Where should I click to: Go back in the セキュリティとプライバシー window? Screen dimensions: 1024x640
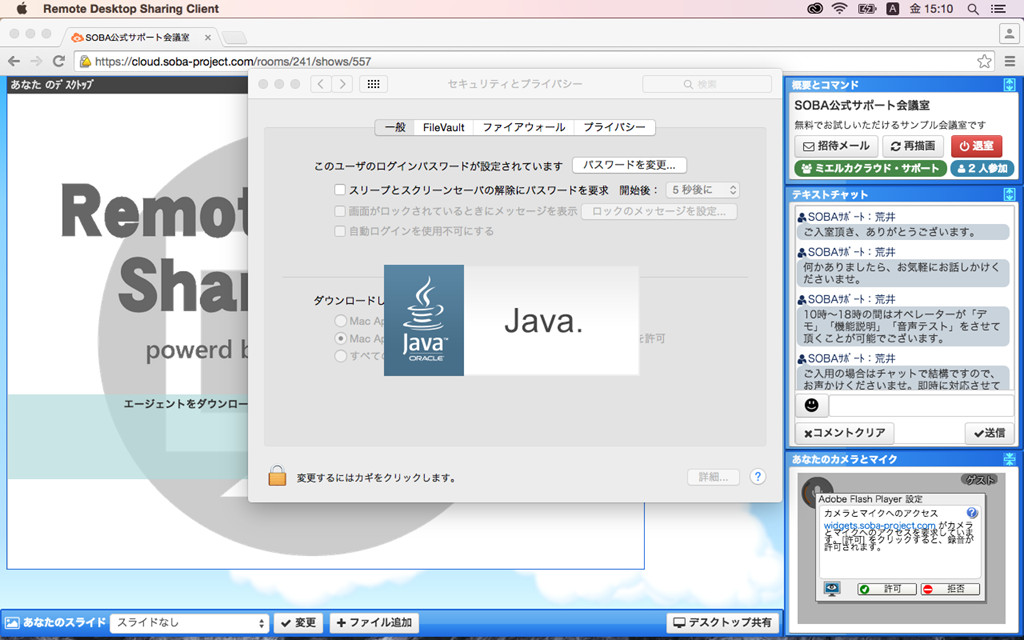[320, 84]
